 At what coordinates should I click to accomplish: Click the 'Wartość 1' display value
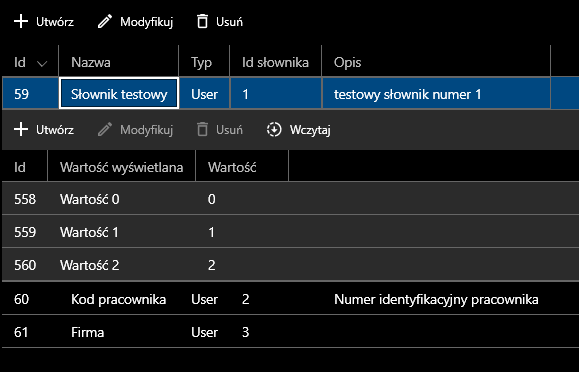89,232
